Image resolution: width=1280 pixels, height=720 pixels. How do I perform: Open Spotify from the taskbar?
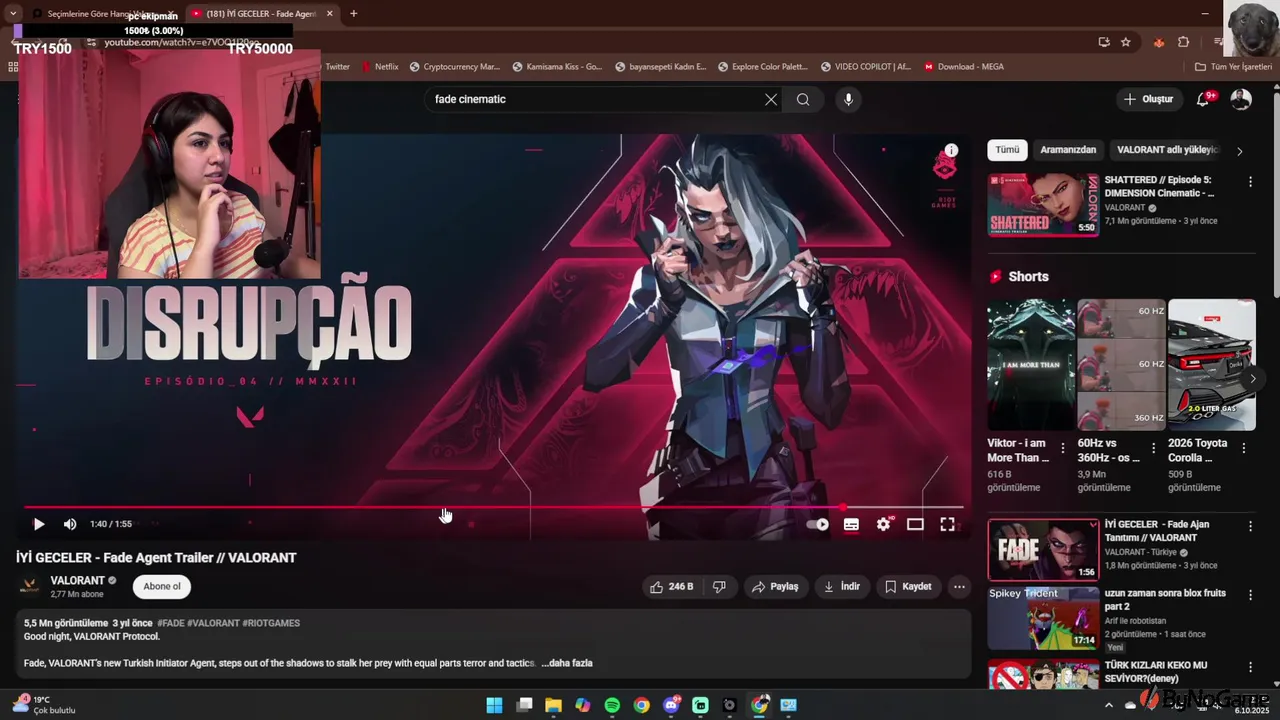pos(612,705)
